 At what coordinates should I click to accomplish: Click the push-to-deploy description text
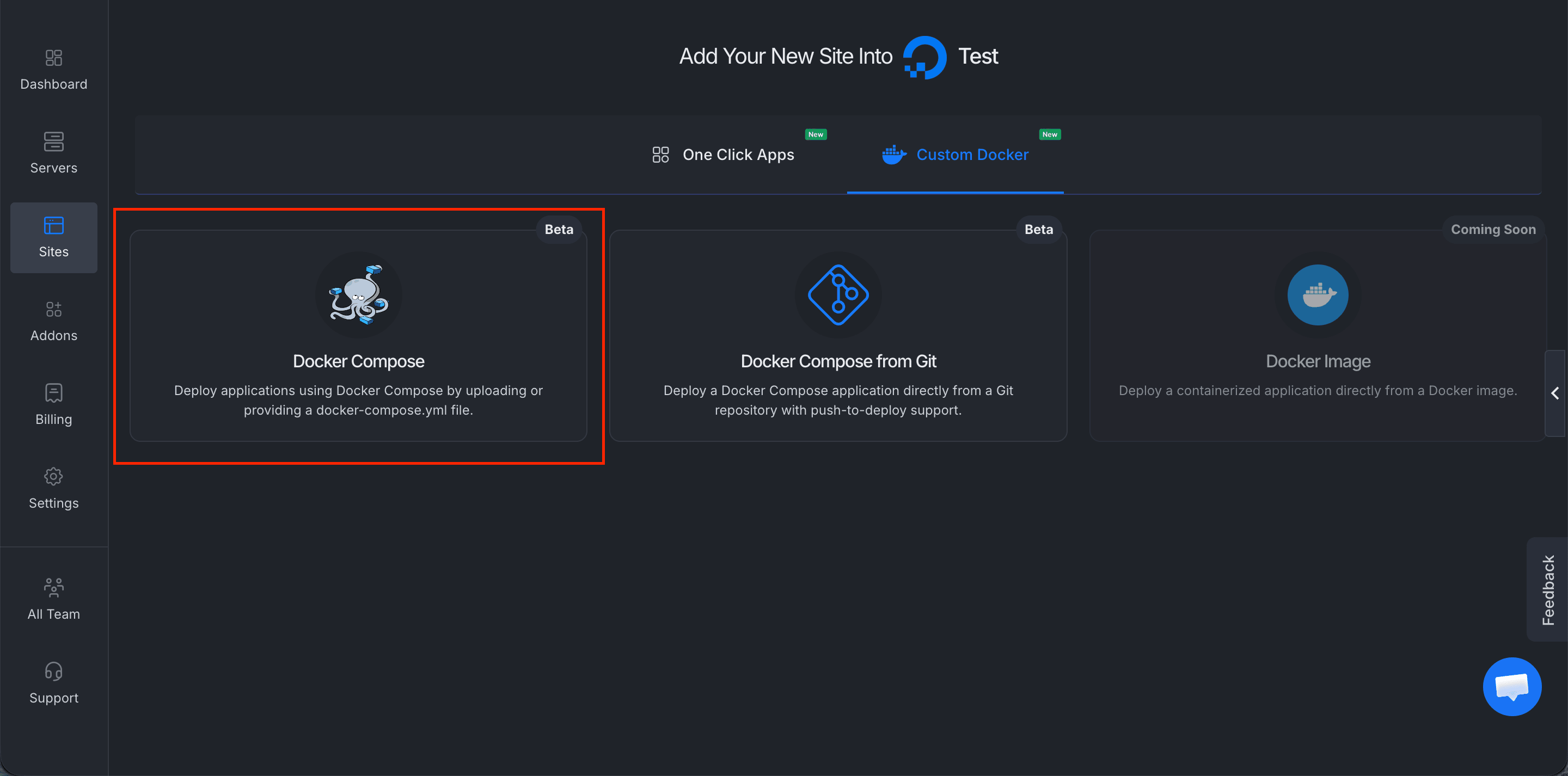(838, 401)
